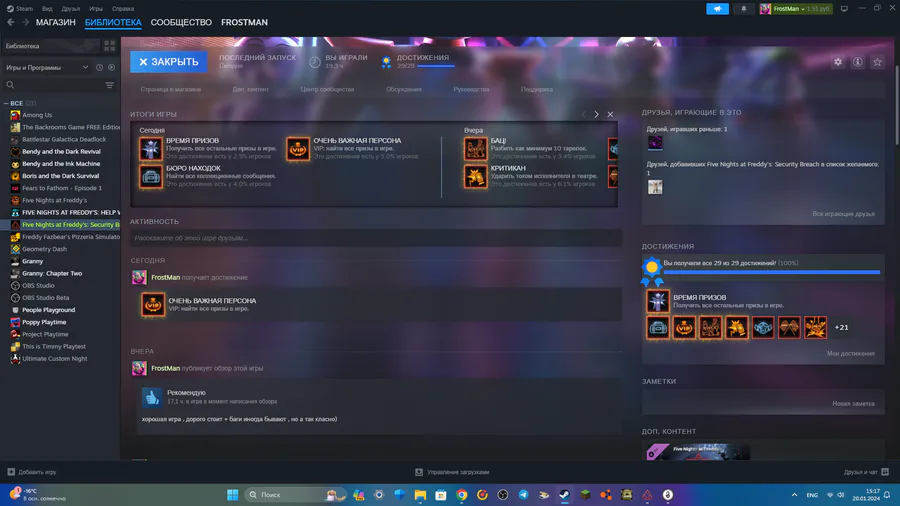This screenshot has height=506, width=900.
Task: Open Руководства link
Action: pyautogui.click(x=471, y=89)
